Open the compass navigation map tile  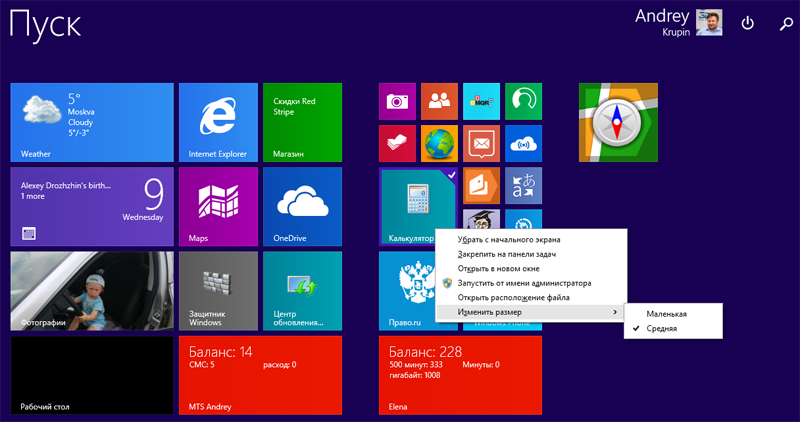pos(618,122)
